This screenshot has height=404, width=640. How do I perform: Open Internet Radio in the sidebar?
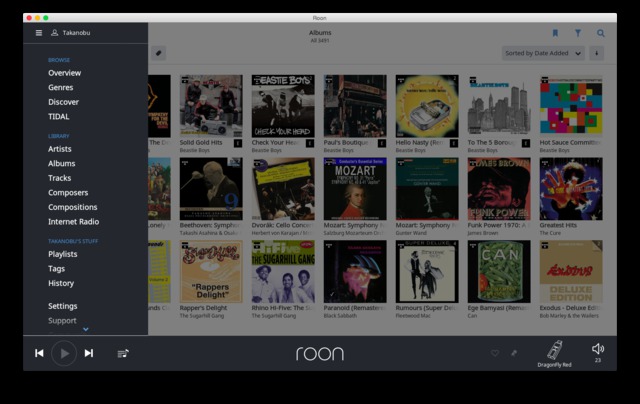(x=73, y=222)
